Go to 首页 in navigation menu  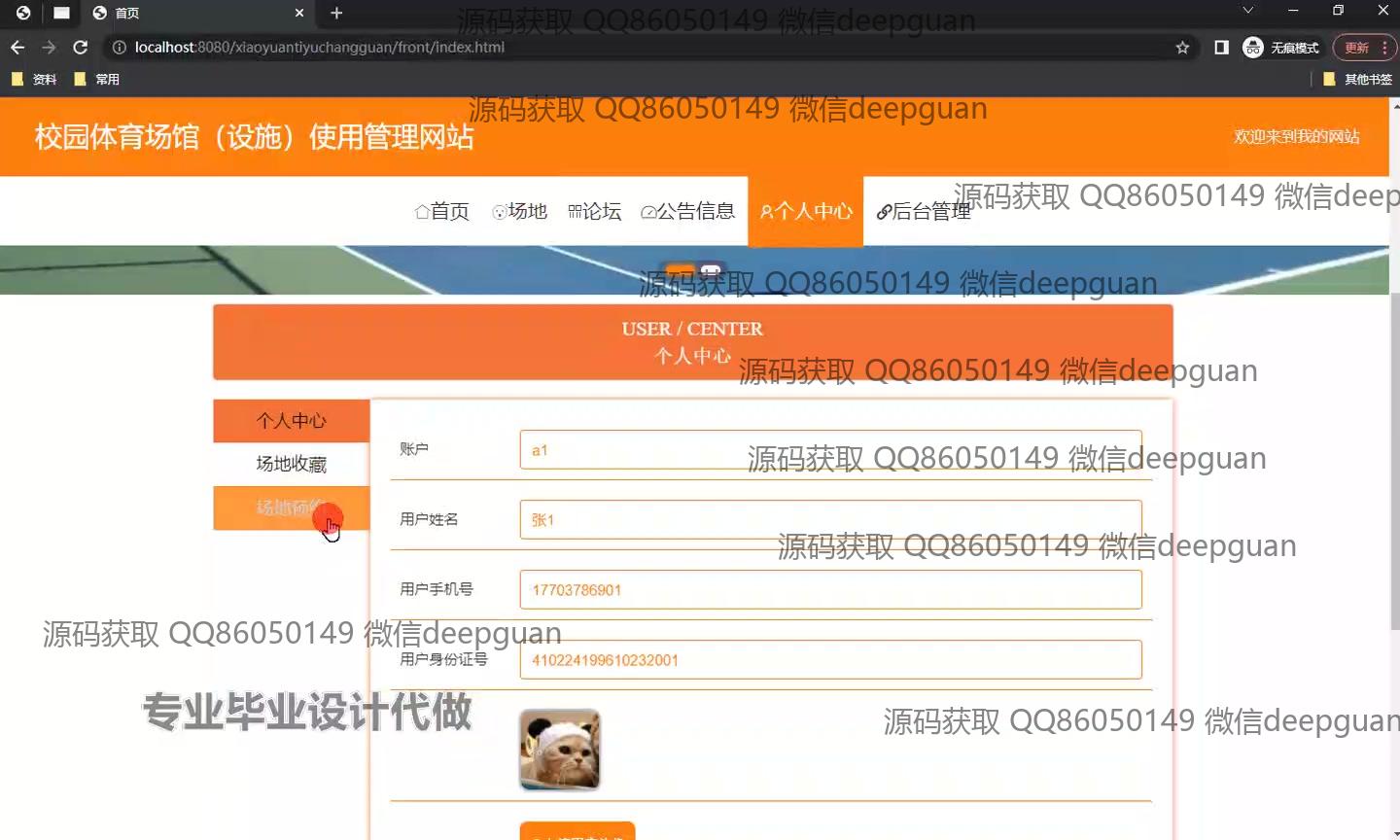pos(442,212)
